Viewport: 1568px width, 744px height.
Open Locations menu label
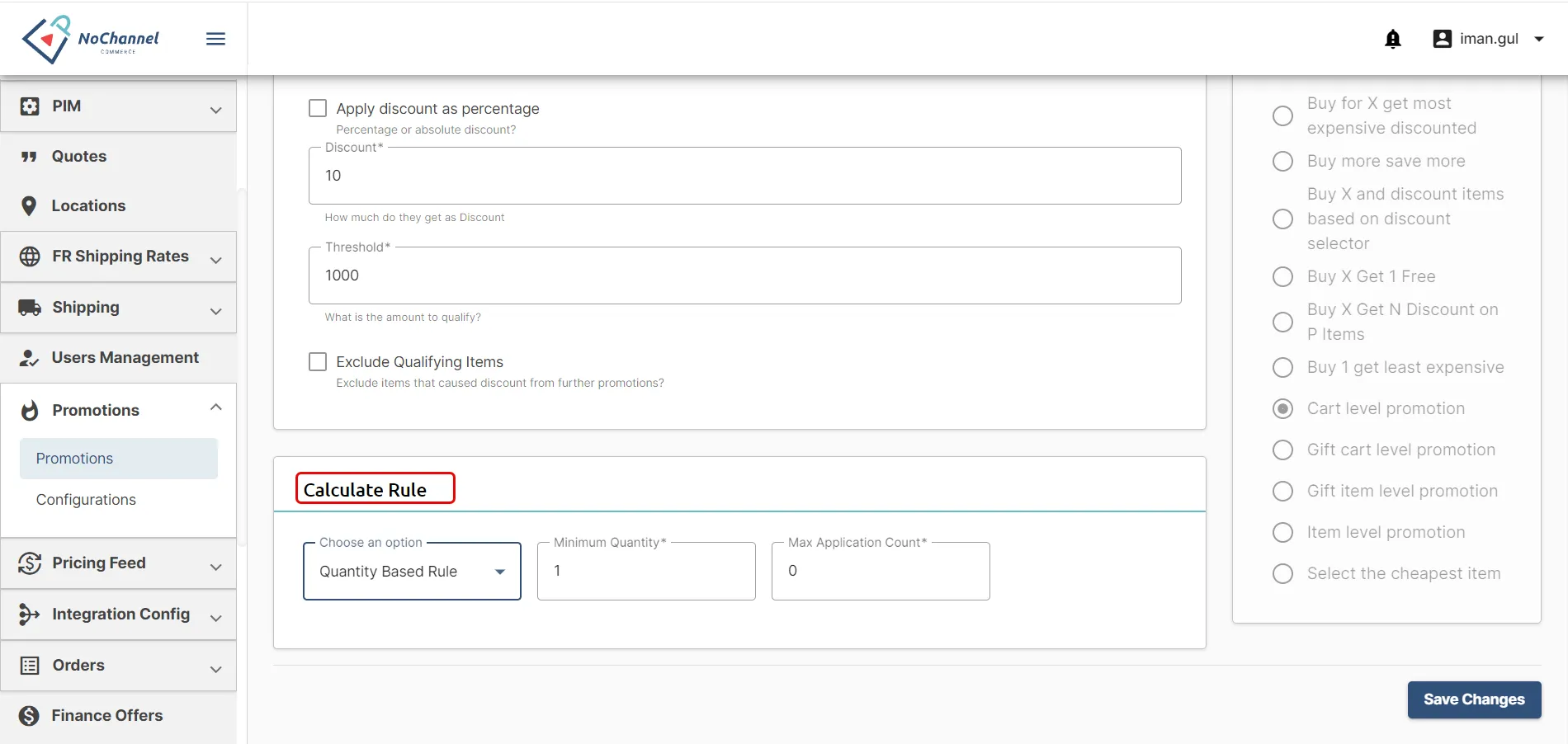88,206
